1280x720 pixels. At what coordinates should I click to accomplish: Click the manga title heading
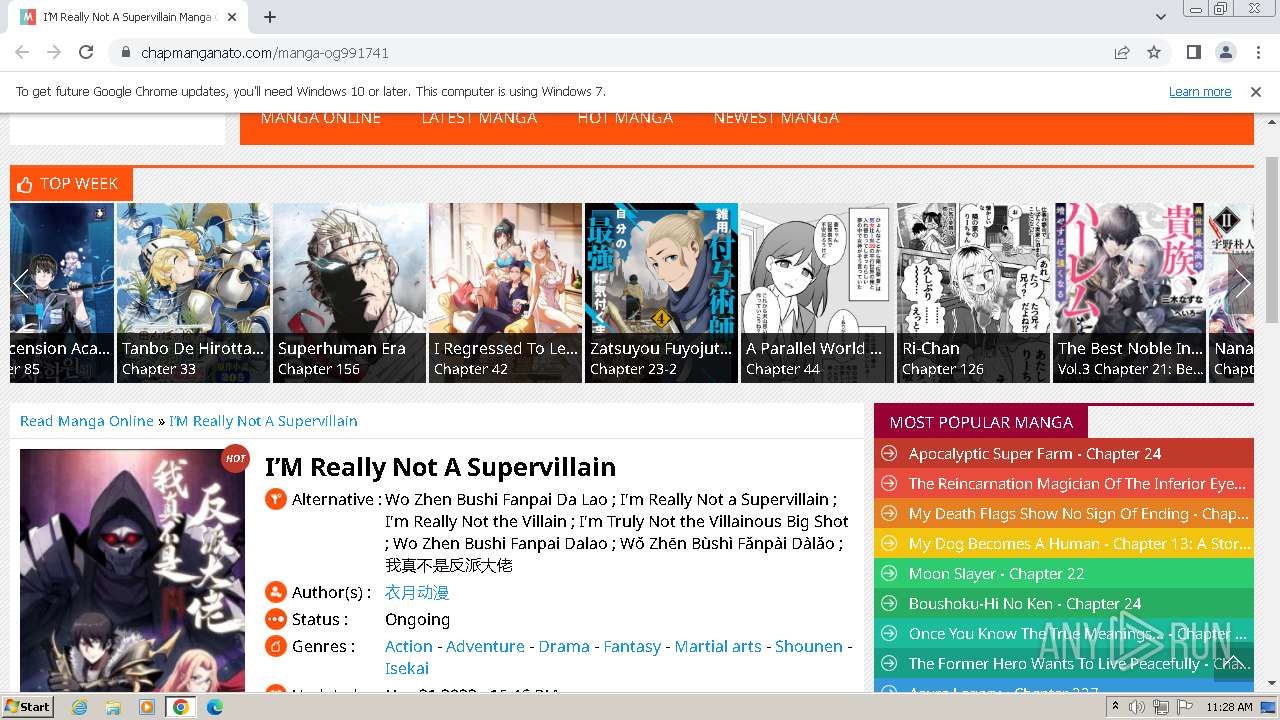pos(440,467)
